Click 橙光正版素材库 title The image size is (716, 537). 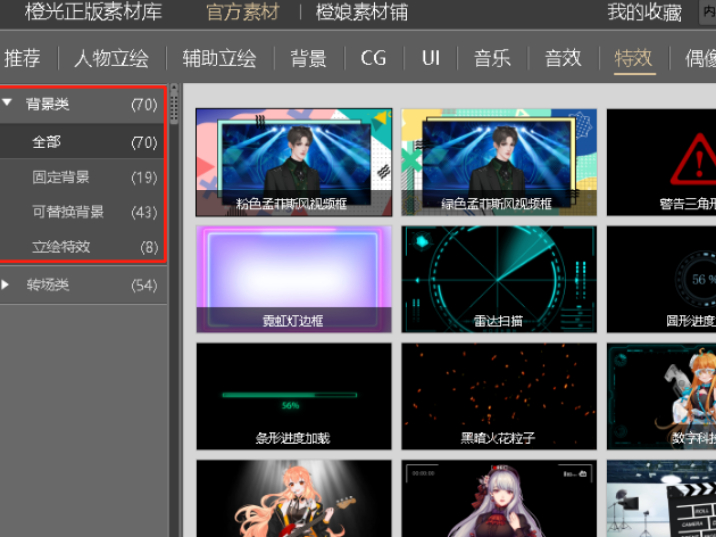pyautogui.click(x=94, y=12)
